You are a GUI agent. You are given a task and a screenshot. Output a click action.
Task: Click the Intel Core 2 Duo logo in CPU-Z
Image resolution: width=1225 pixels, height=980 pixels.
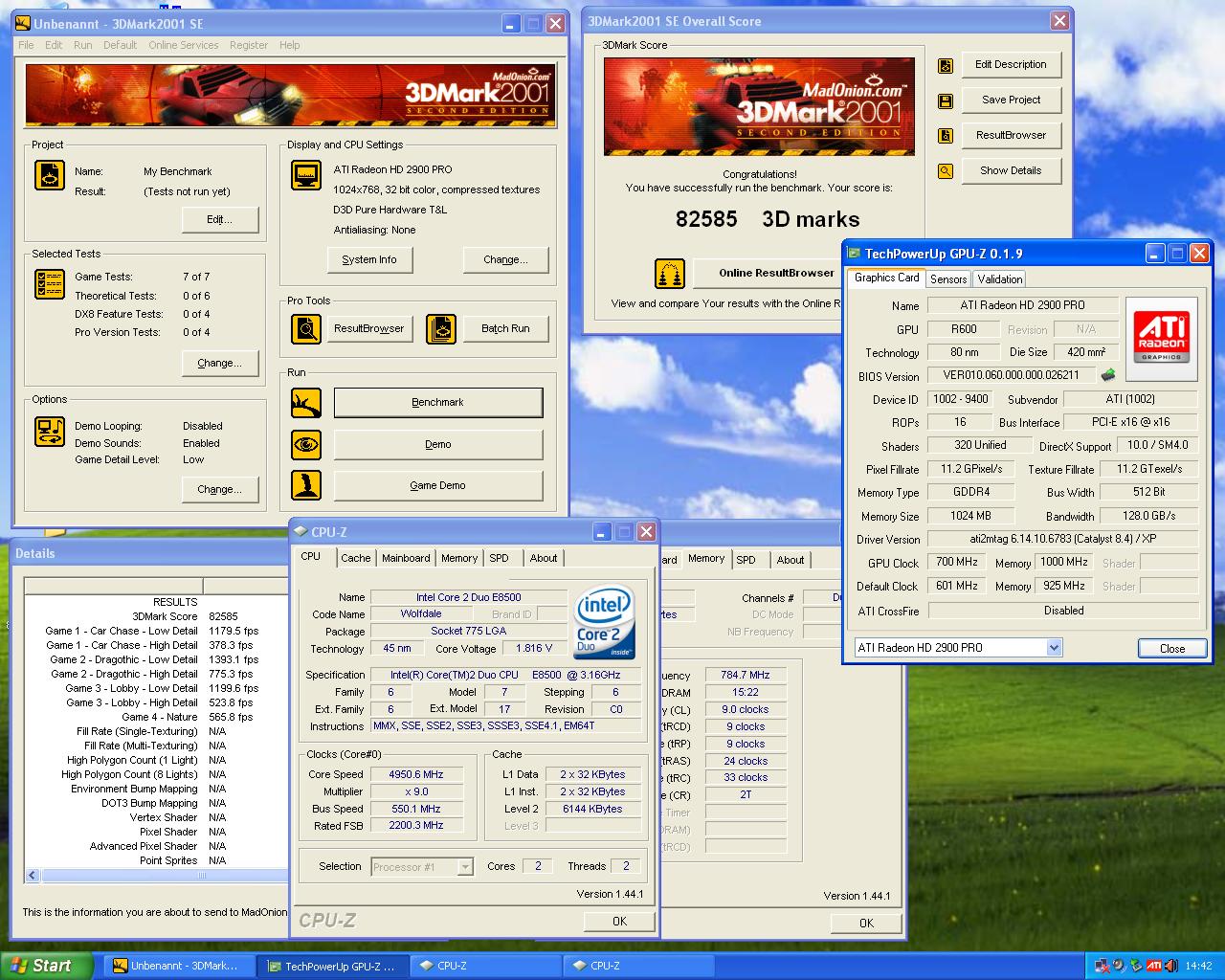click(604, 623)
